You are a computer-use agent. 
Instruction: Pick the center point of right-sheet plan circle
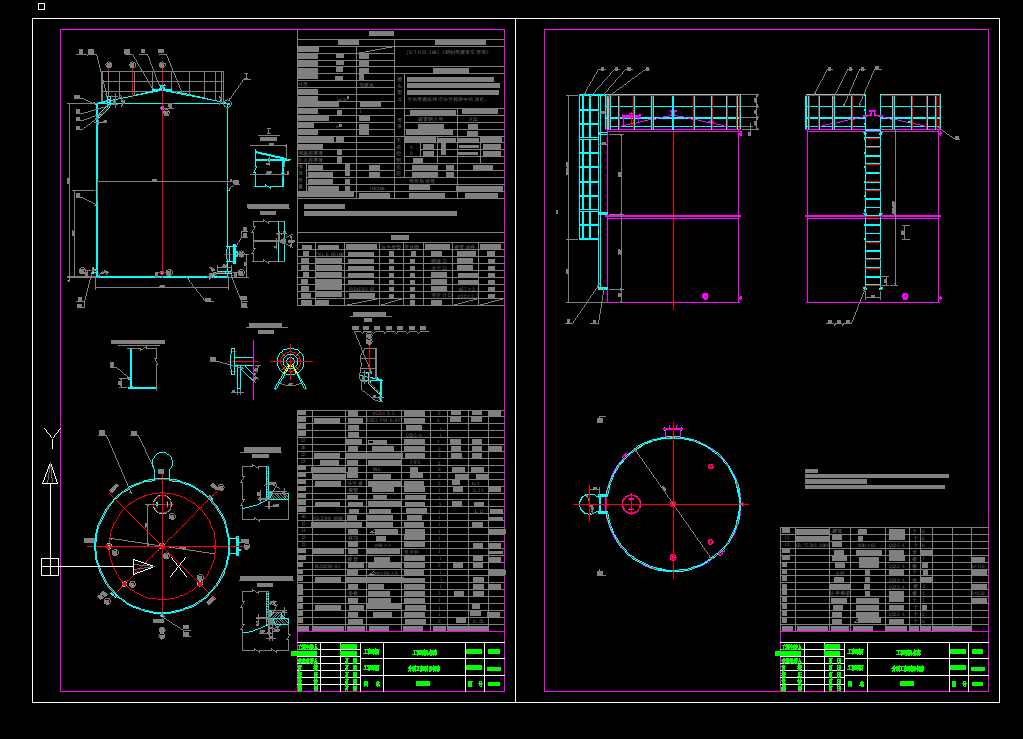pos(673,504)
